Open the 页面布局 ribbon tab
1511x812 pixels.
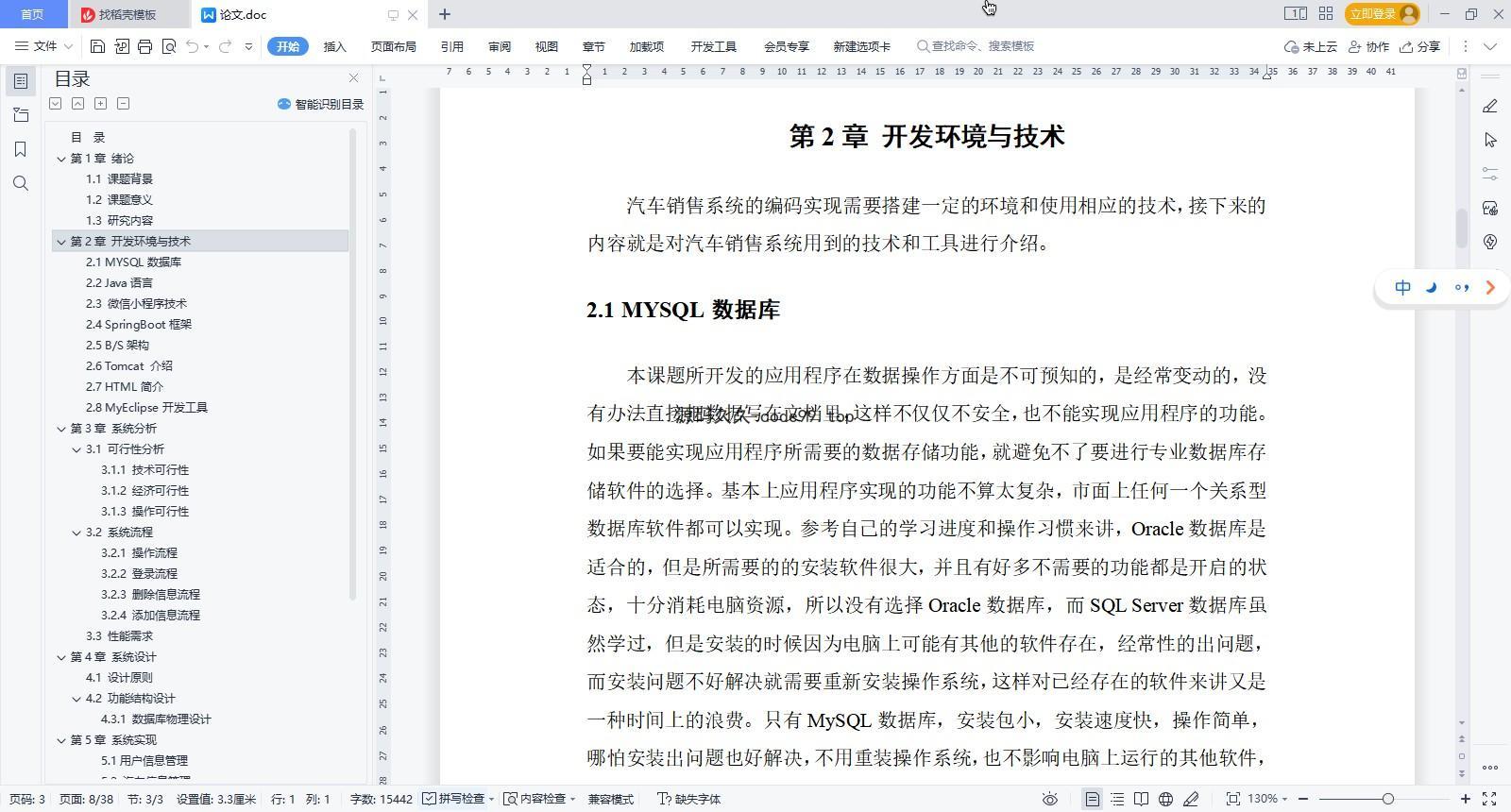pos(394,46)
